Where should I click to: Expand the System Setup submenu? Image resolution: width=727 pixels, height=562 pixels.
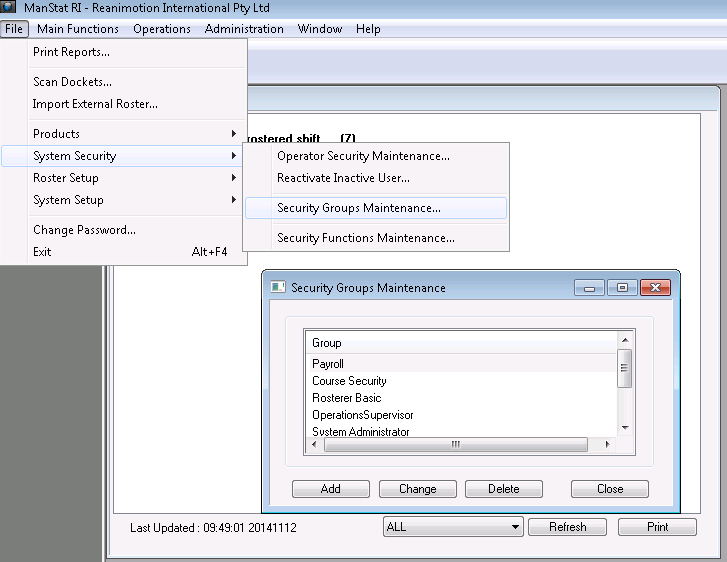68,200
